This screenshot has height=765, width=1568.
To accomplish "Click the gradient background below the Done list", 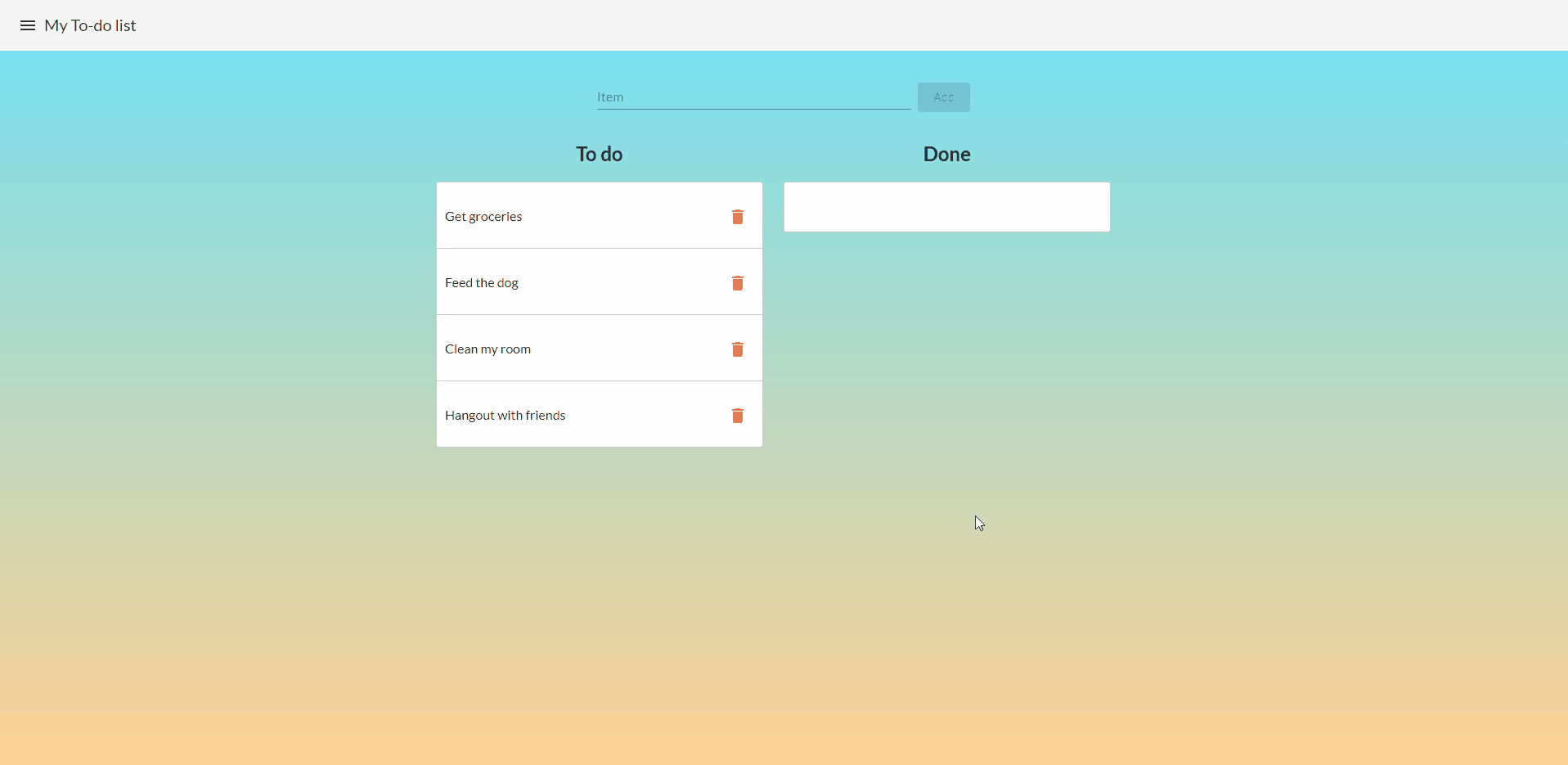I will coord(946,368).
